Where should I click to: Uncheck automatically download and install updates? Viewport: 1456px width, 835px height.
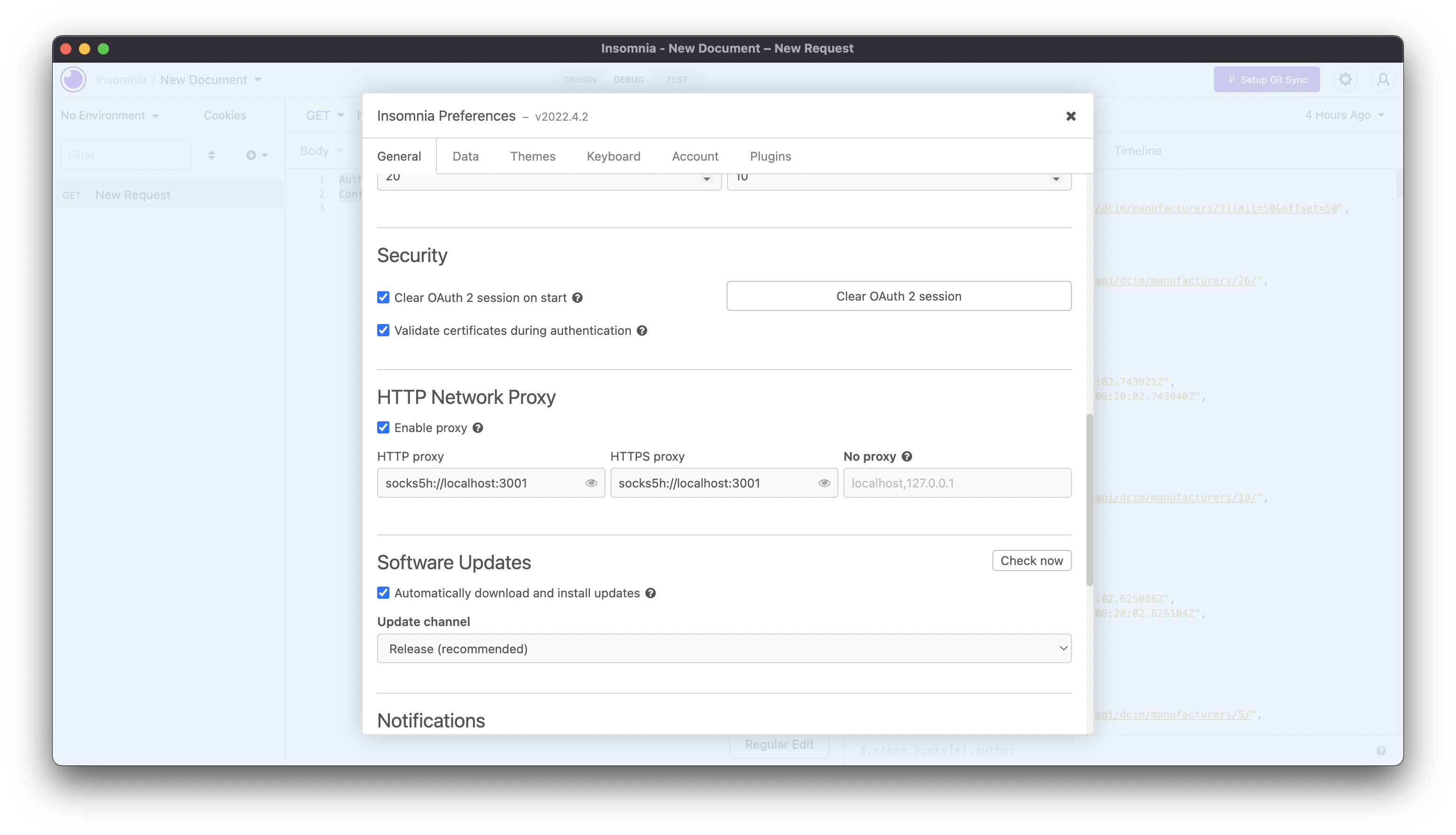(x=383, y=592)
